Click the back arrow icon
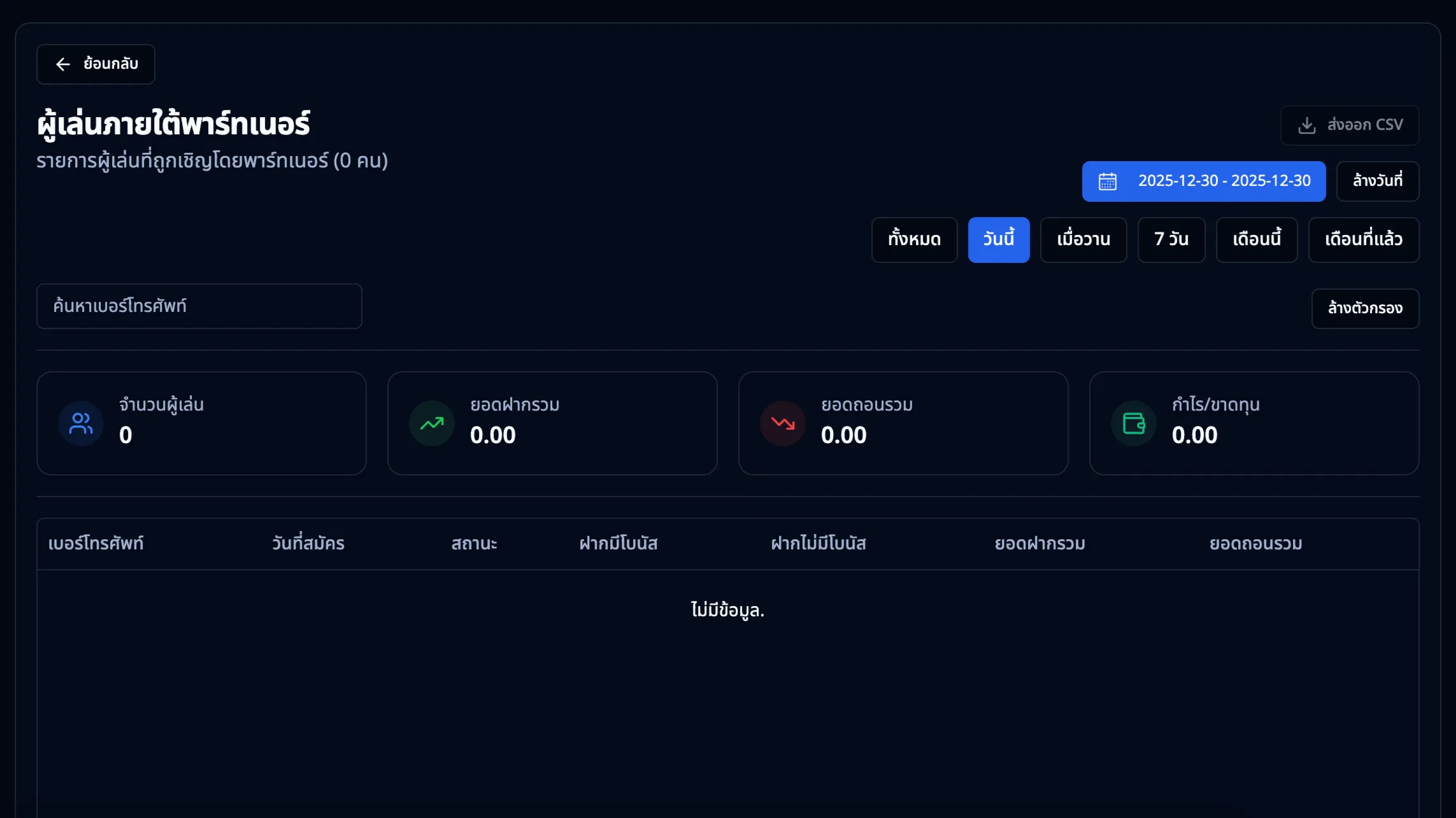This screenshot has height=818, width=1456. [x=62, y=64]
